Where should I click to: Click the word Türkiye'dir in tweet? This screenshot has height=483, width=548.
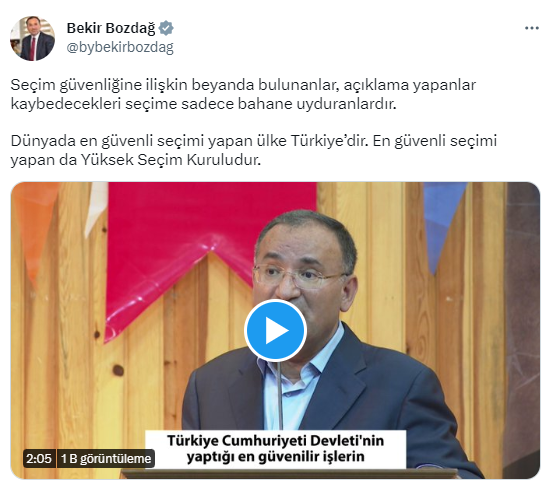[329, 141]
